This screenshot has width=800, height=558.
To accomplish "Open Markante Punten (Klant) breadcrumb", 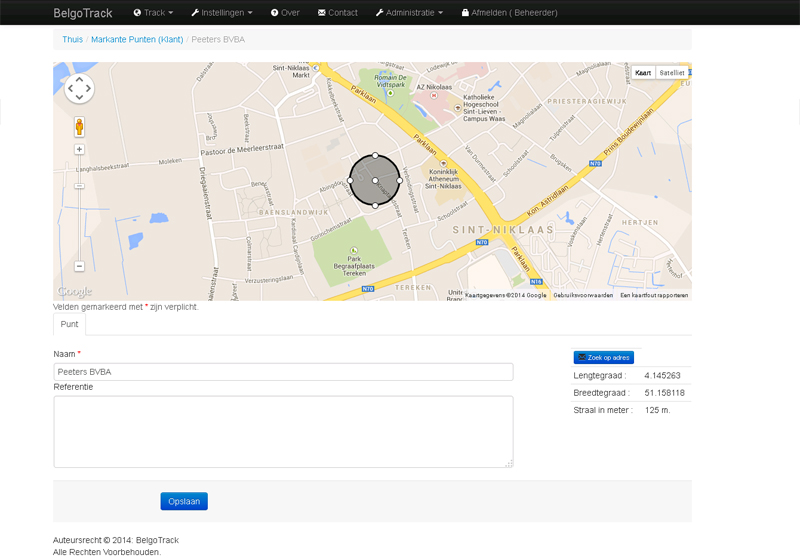I will click(137, 39).
